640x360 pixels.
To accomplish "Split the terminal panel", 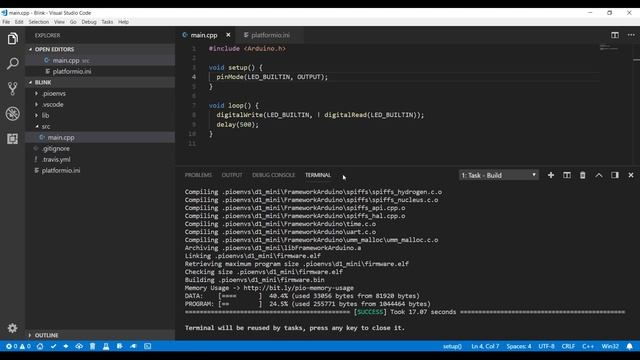I will pyautogui.click(x=567, y=175).
